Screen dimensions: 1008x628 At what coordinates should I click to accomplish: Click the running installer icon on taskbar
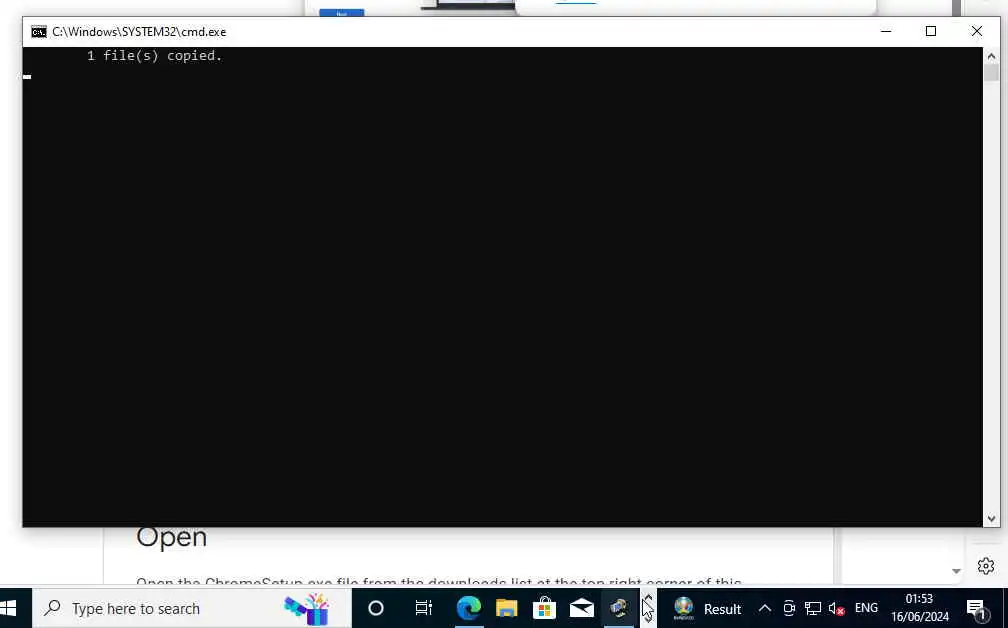620,608
